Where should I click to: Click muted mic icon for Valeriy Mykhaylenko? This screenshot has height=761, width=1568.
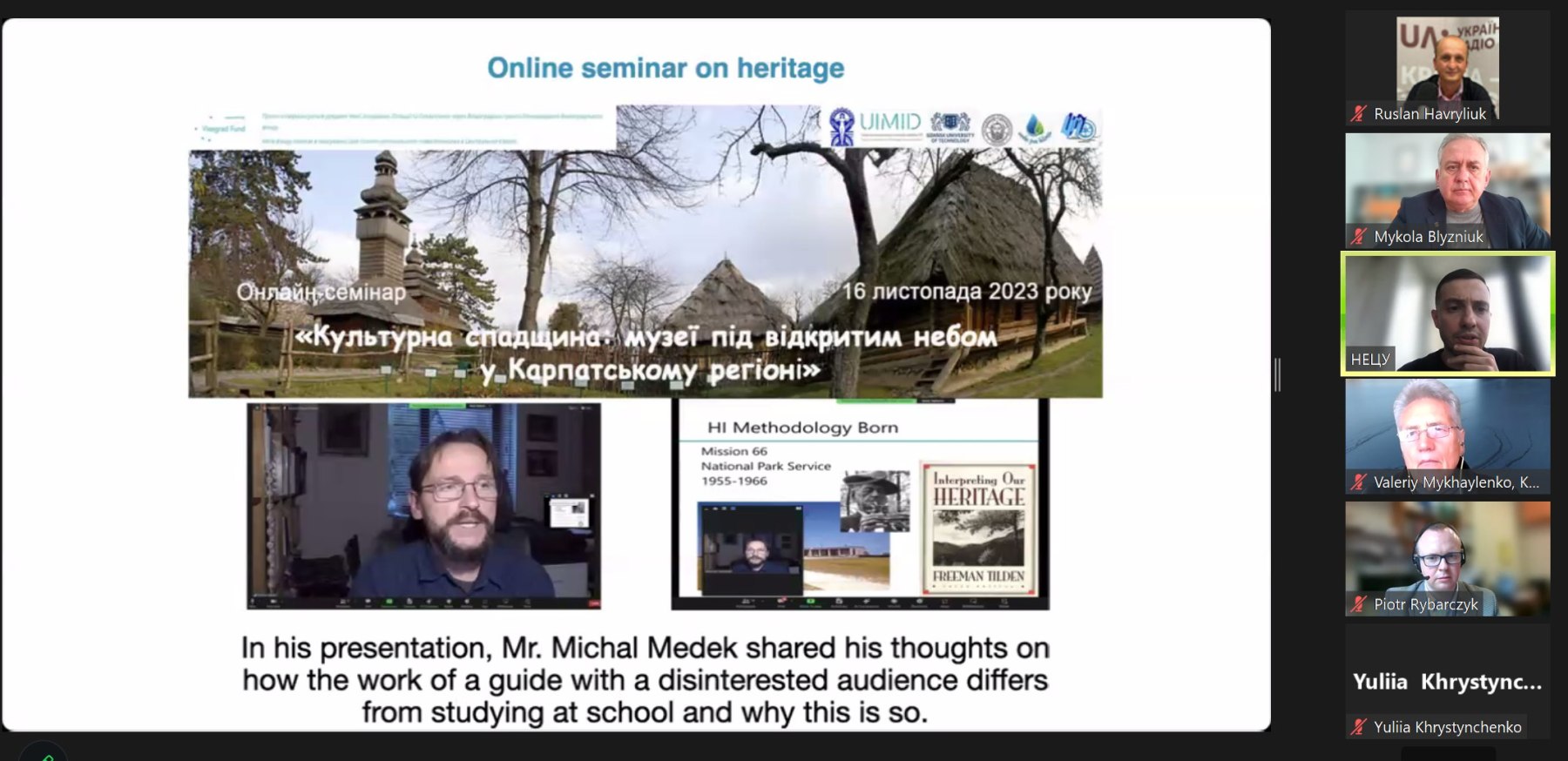coord(1358,482)
